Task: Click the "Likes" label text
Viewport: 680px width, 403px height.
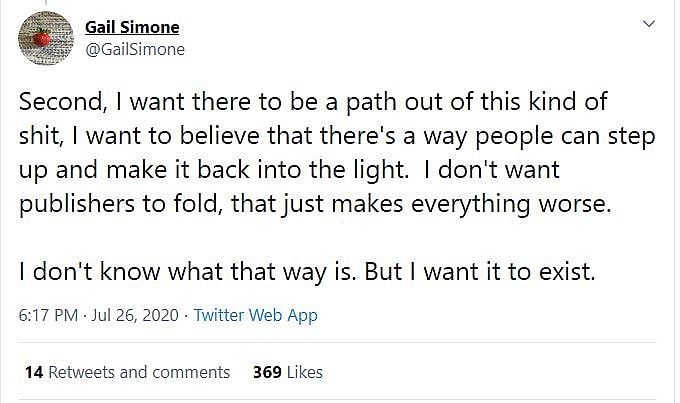Action: (x=304, y=372)
